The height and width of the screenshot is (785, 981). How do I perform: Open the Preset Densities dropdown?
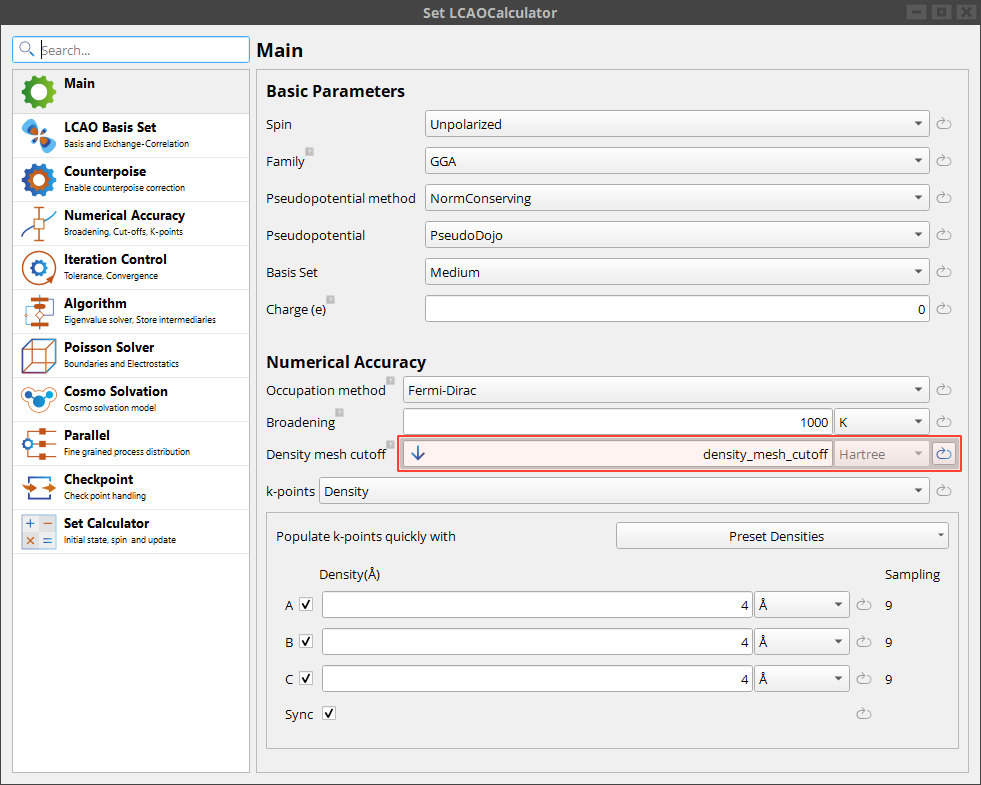click(x=782, y=536)
